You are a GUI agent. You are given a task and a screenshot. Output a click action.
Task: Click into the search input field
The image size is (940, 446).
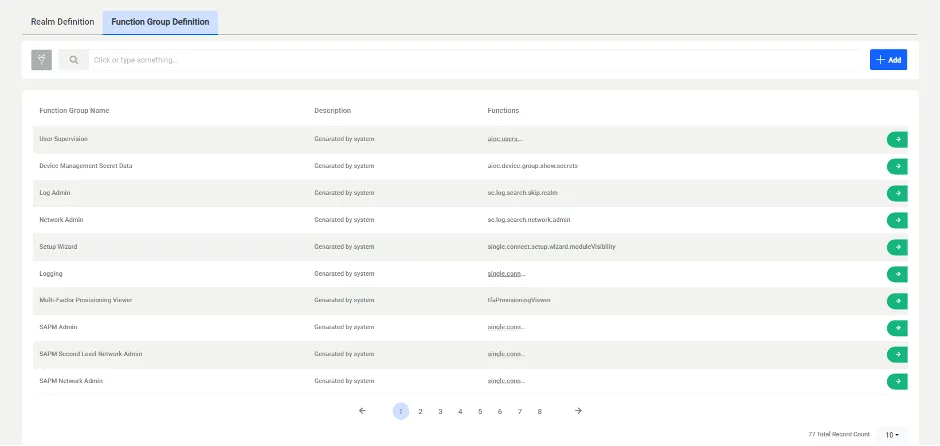tap(474, 60)
